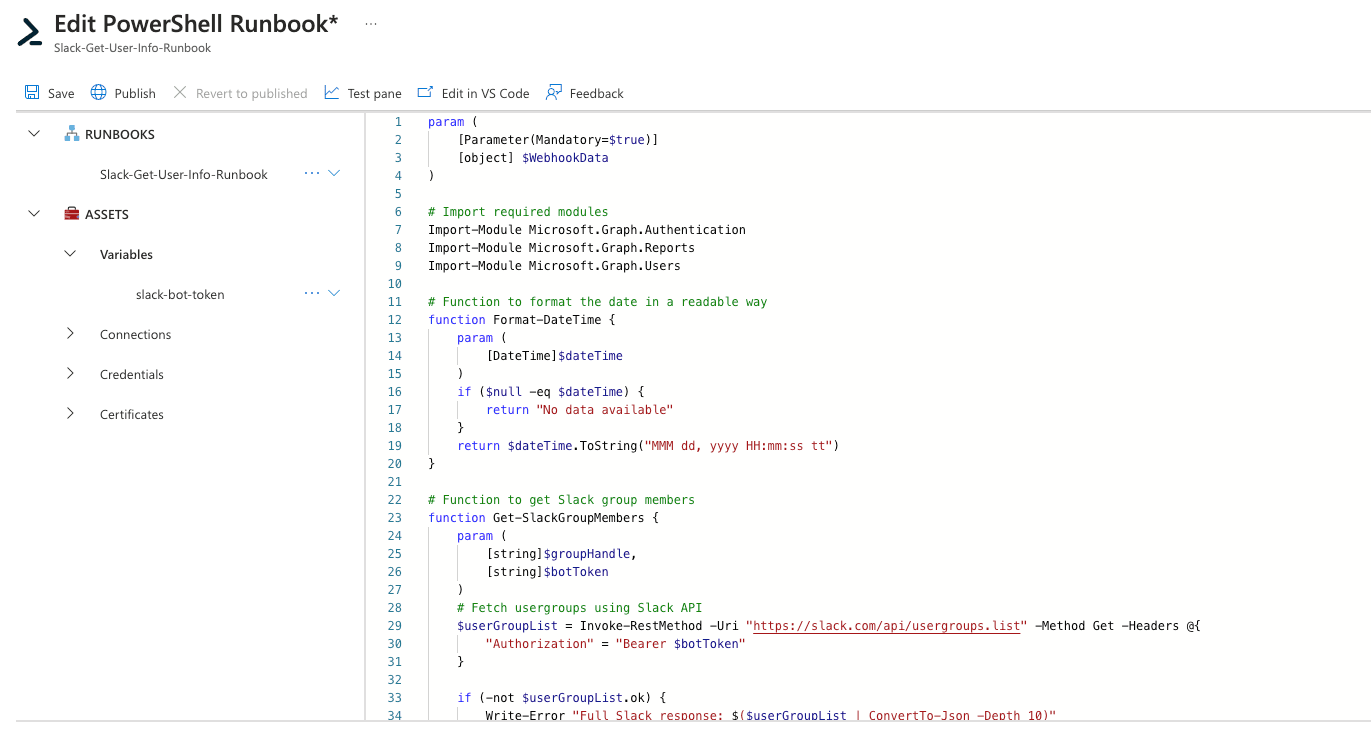The image size is (1371, 744).
Task: Click the Runbooks hierarchy icon
Action: click(72, 133)
